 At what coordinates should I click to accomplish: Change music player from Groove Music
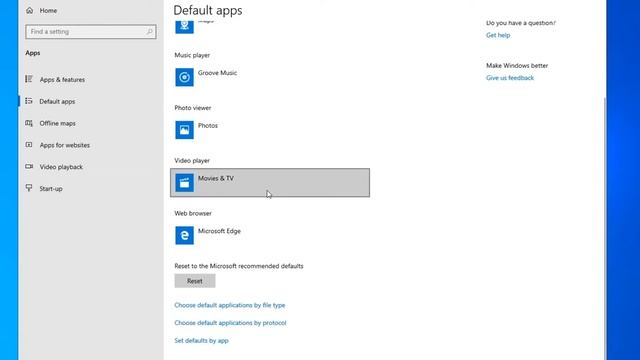coord(270,77)
